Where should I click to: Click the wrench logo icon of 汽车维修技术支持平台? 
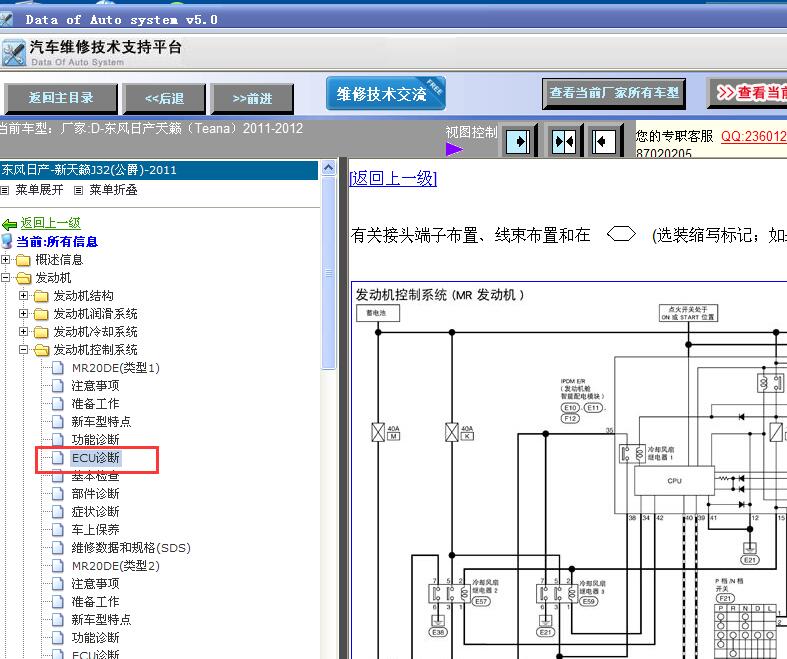[x=13, y=54]
